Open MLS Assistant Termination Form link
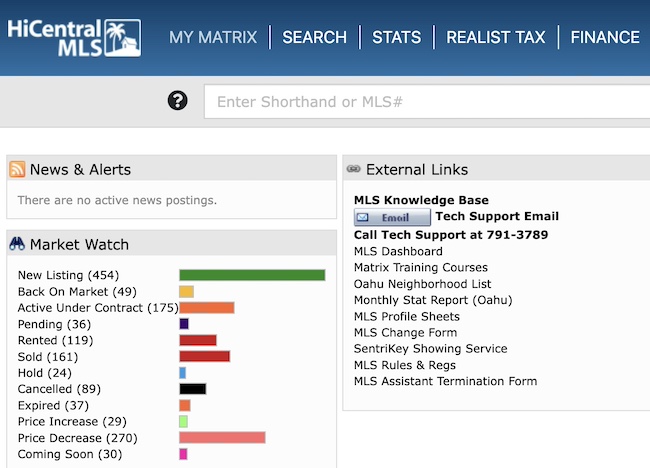The width and height of the screenshot is (650, 468). (x=446, y=381)
